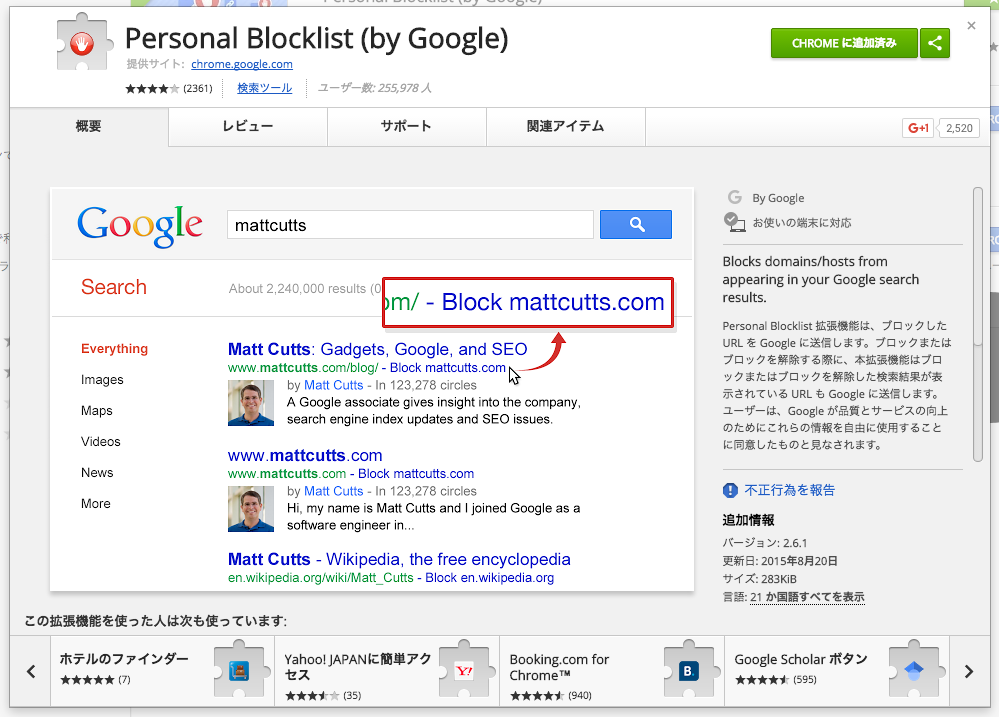Click the report abuse exclamation icon
Image resolution: width=999 pixels, height=717 pixels.
[730, 490]
